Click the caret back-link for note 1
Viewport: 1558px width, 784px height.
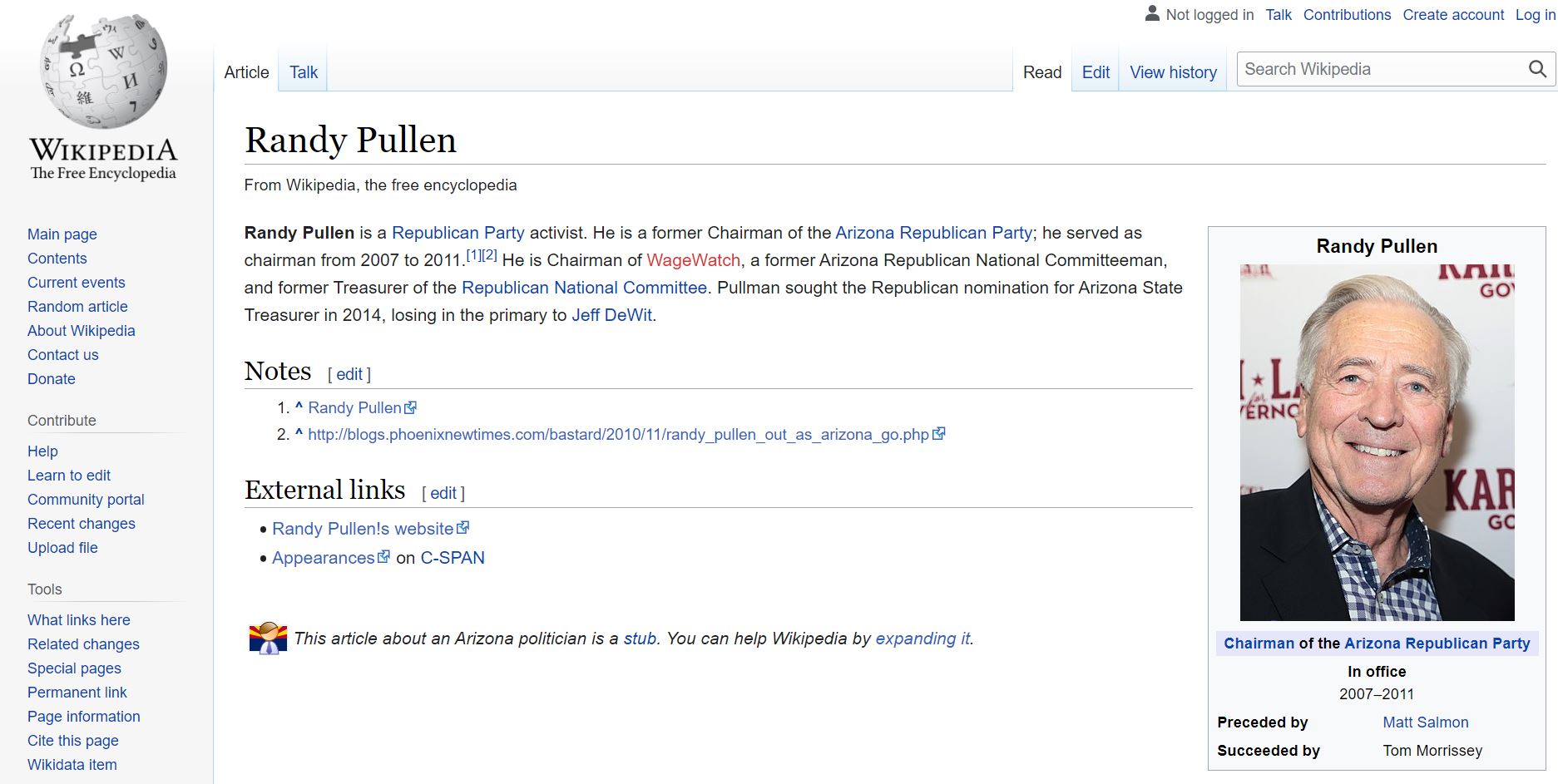coord(299,407)
